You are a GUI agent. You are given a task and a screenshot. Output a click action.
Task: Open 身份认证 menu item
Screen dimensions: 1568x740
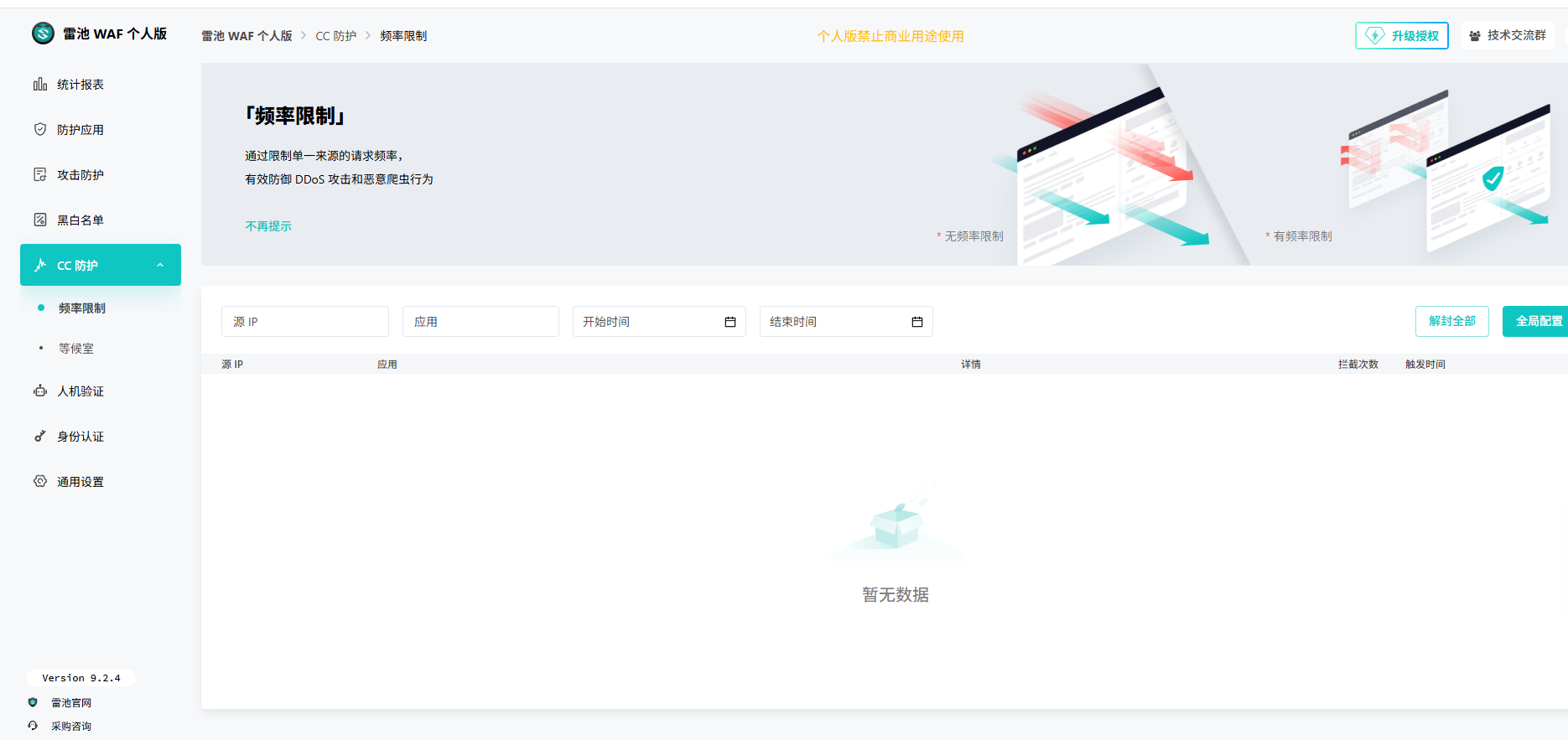tap(101, 436)
